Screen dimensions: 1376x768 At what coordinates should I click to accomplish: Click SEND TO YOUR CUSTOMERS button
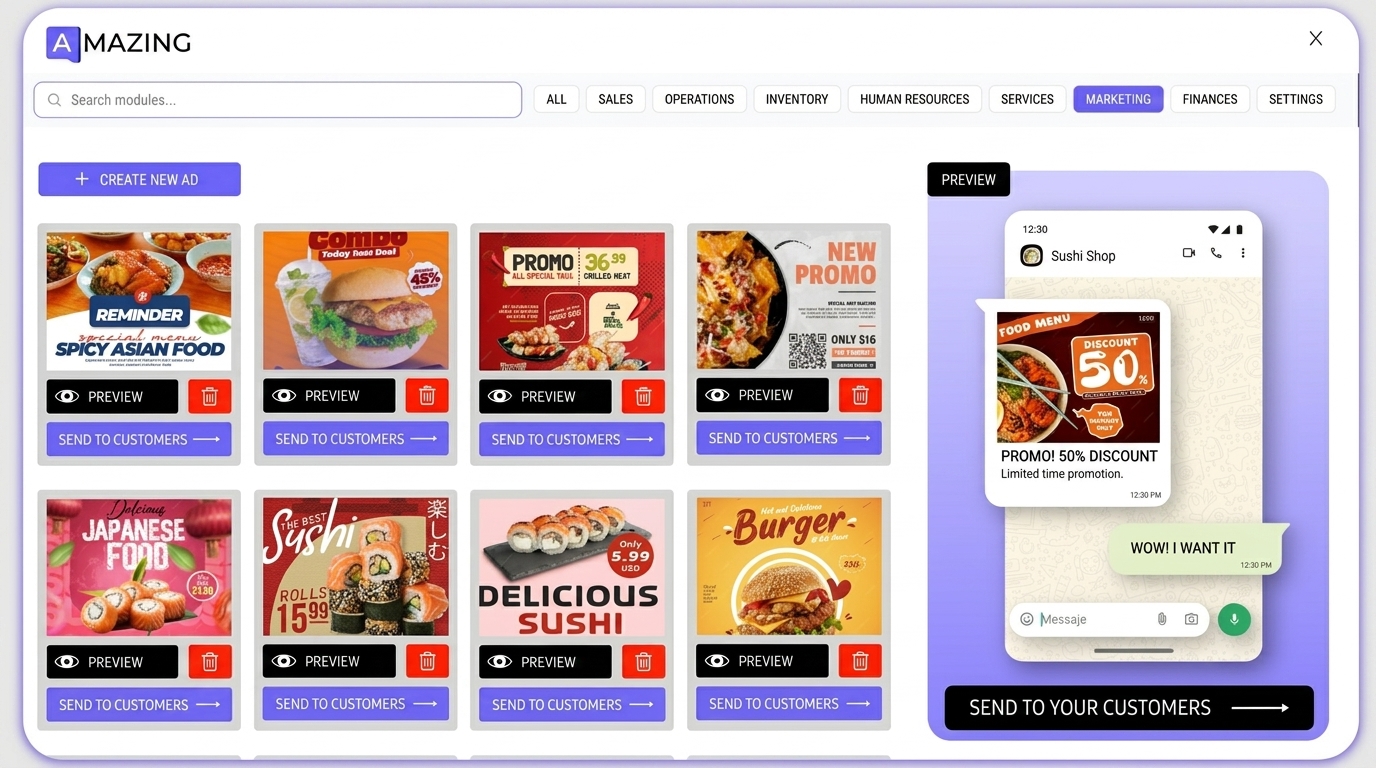(x=1129, y=708)
